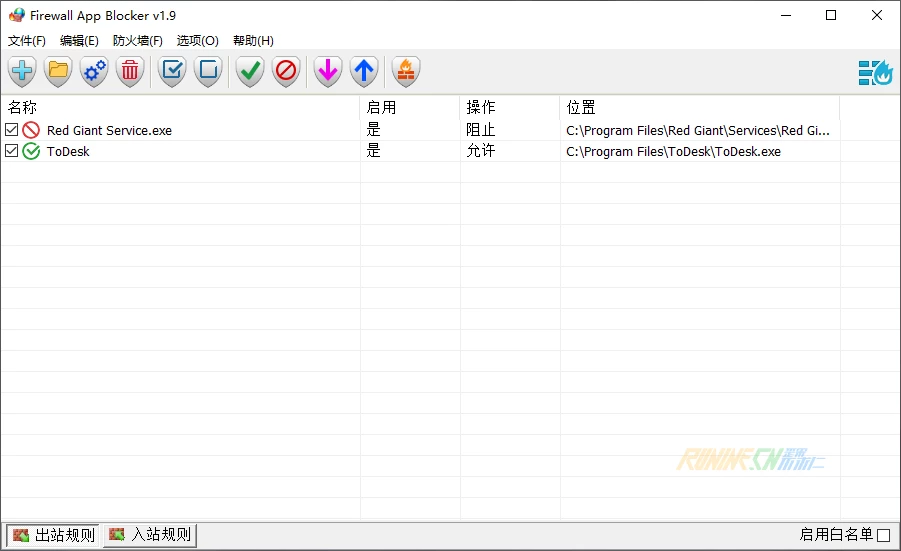Click the yellow folder add-folder icon
This screenshot has height=551, width=901.
click(58, 71)
